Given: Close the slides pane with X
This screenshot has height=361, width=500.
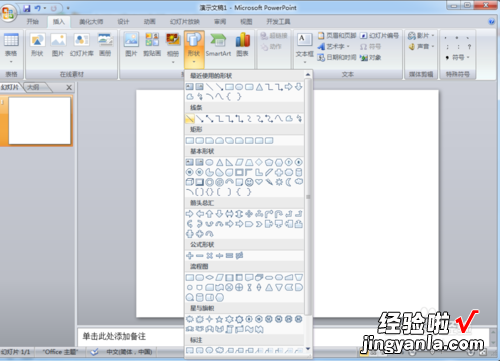Looking at the screenshot, I should [69, 88].
